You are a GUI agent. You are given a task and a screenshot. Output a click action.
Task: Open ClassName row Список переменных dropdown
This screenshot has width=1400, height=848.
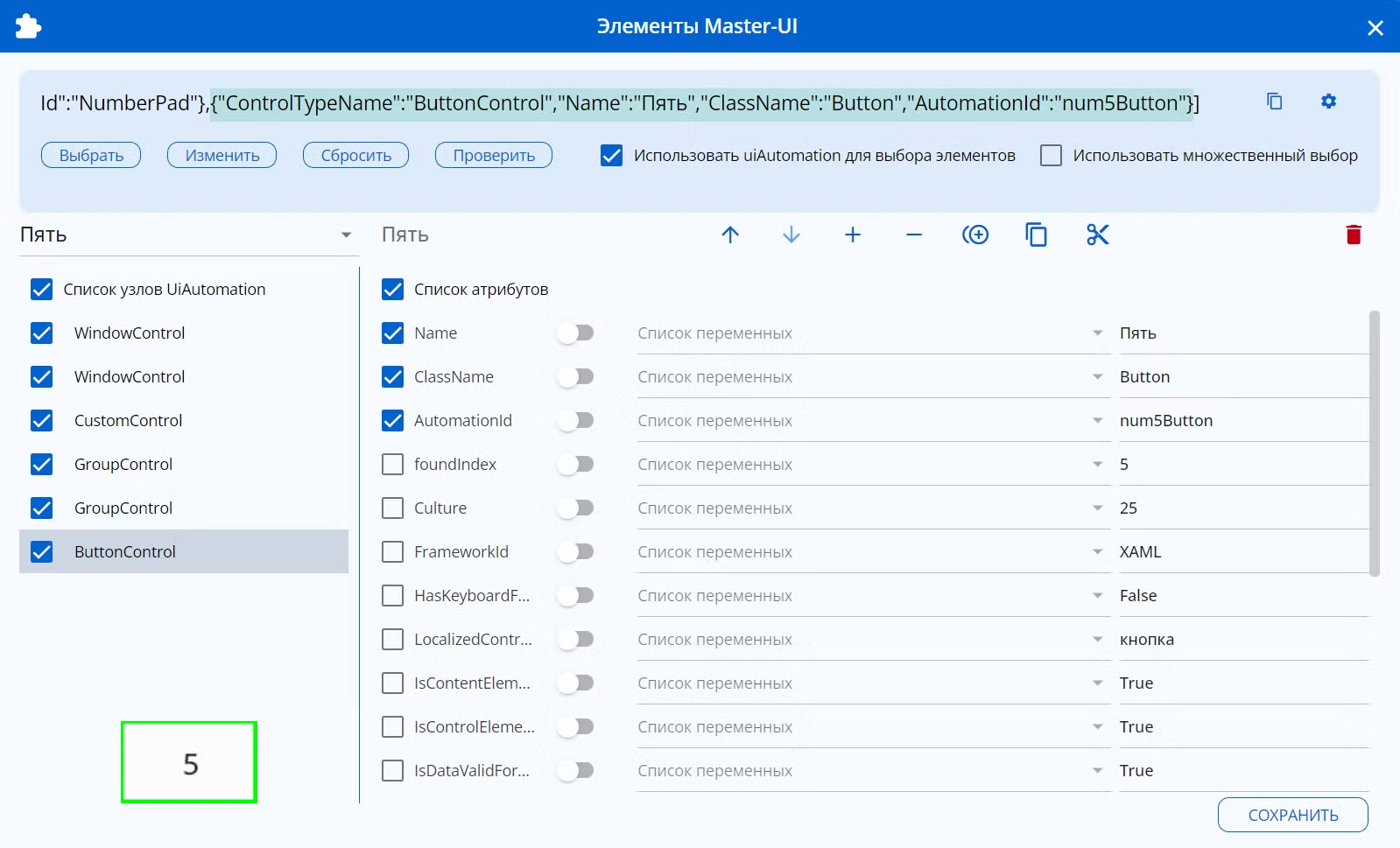tap(873, 377)
